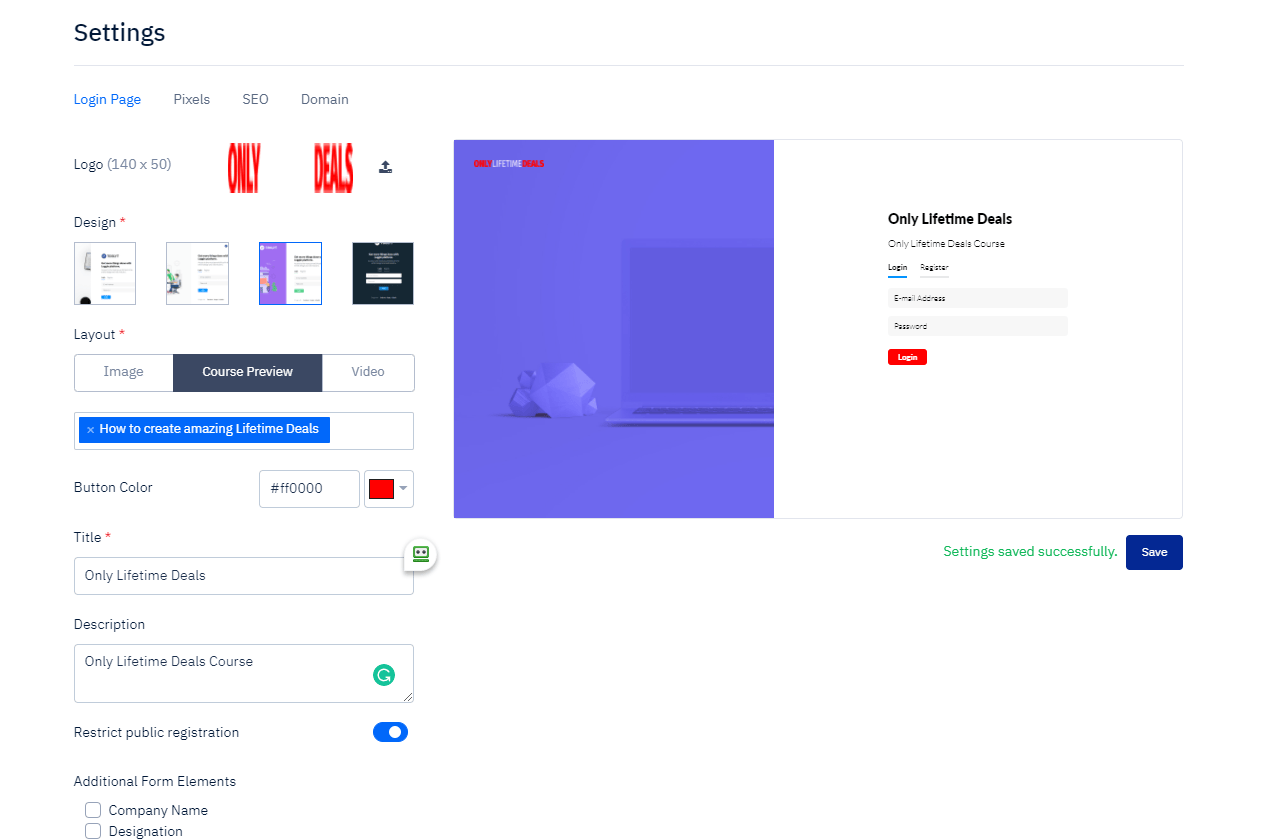Screen dimensions: 1262x840
Task: Go to the Domain tab
Action: pyautogui.click(x=324, y=99)
